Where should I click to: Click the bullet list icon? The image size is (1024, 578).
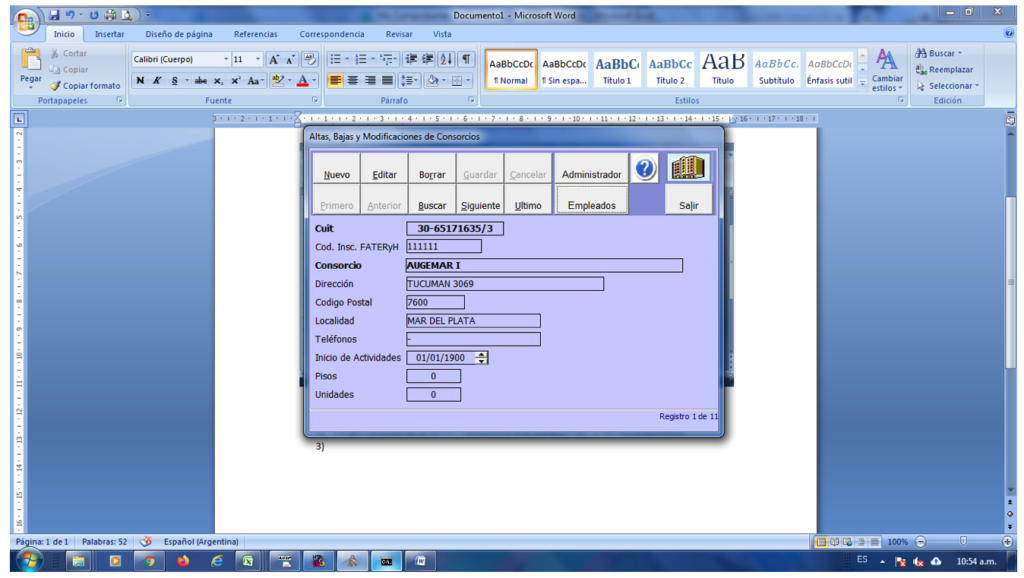point(336,59)
